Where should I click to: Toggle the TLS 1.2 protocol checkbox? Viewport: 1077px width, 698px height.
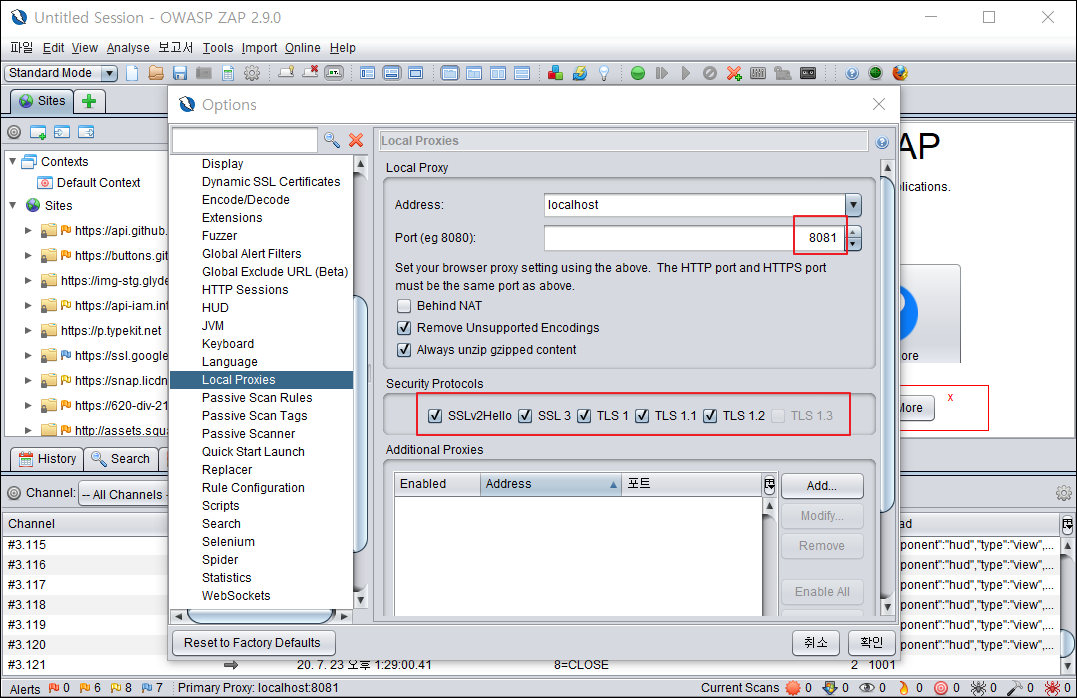tap(710, 416)
